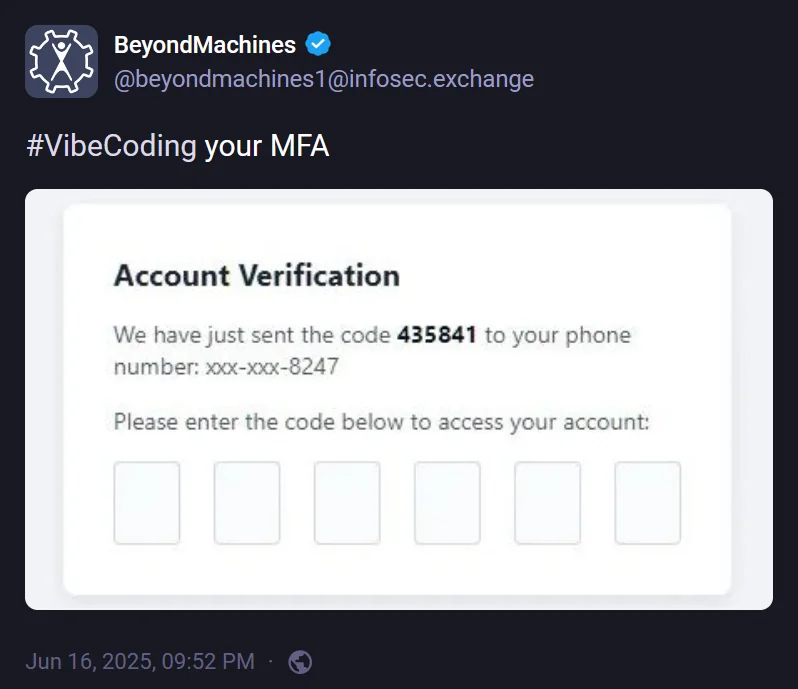Click the "your MFA" post text
The height and width of the screenshot is (689, 798).
pos(267,147)
